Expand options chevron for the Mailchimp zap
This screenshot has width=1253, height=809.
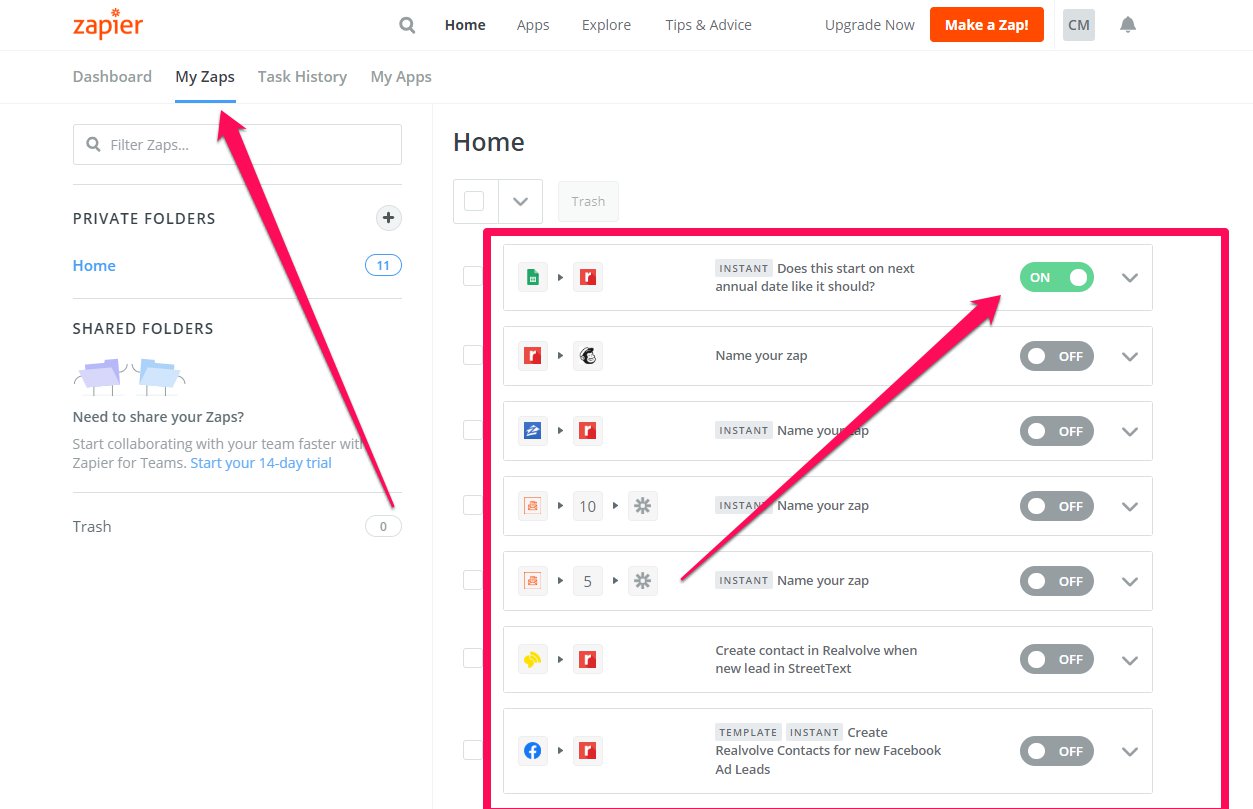[x=1130, y=356]
